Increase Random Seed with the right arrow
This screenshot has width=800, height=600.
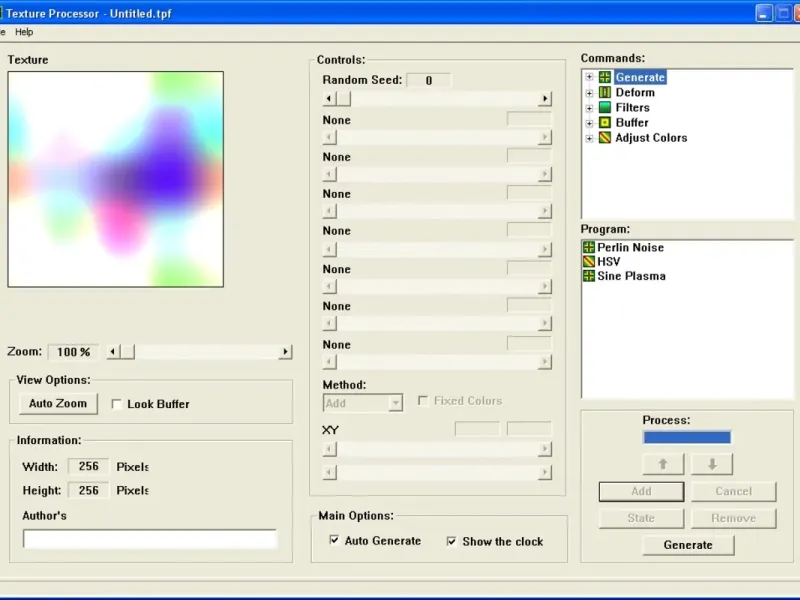pos(545,98)
